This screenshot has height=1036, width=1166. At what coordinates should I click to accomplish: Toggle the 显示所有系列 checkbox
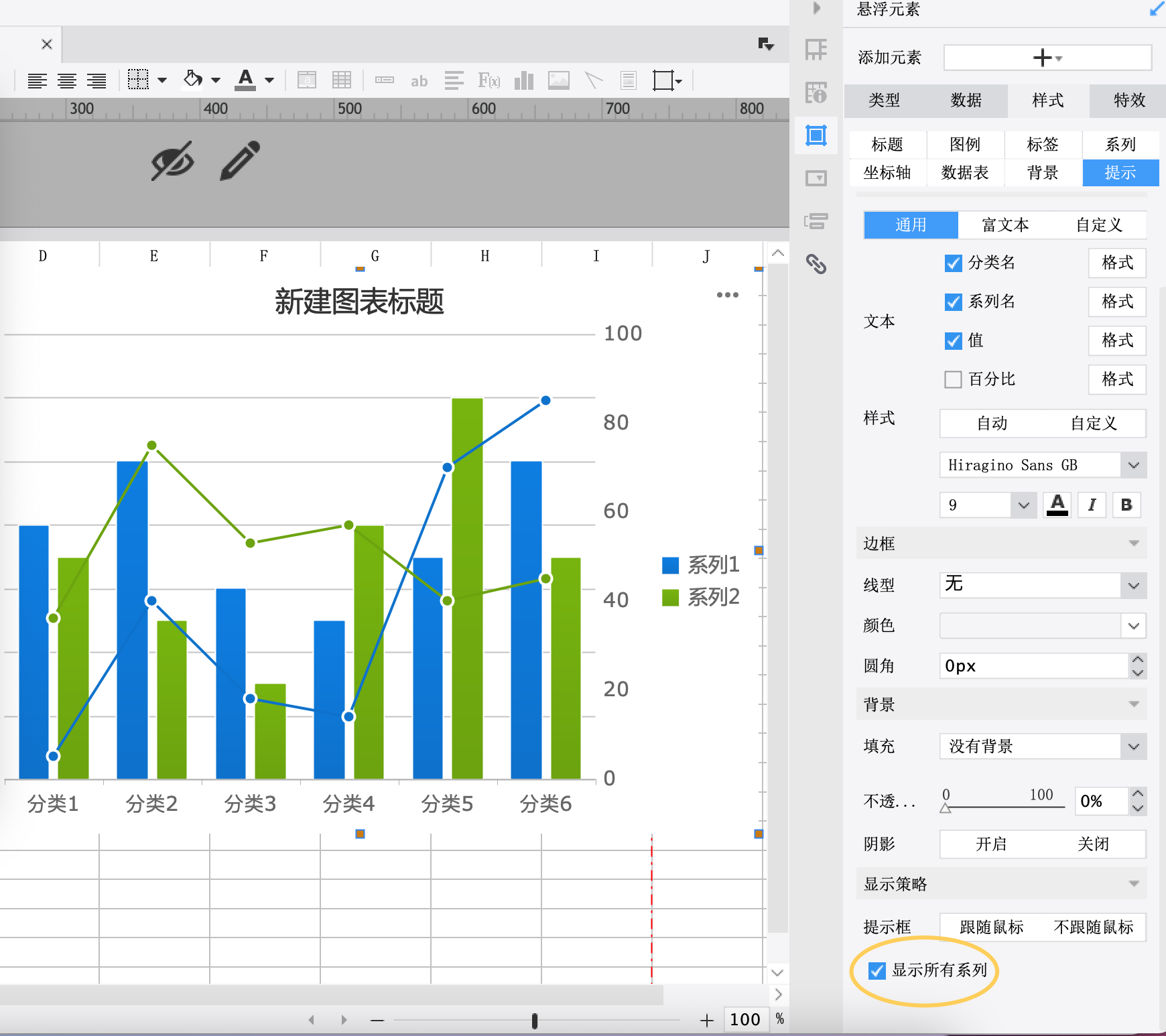[x=877, y=970]
